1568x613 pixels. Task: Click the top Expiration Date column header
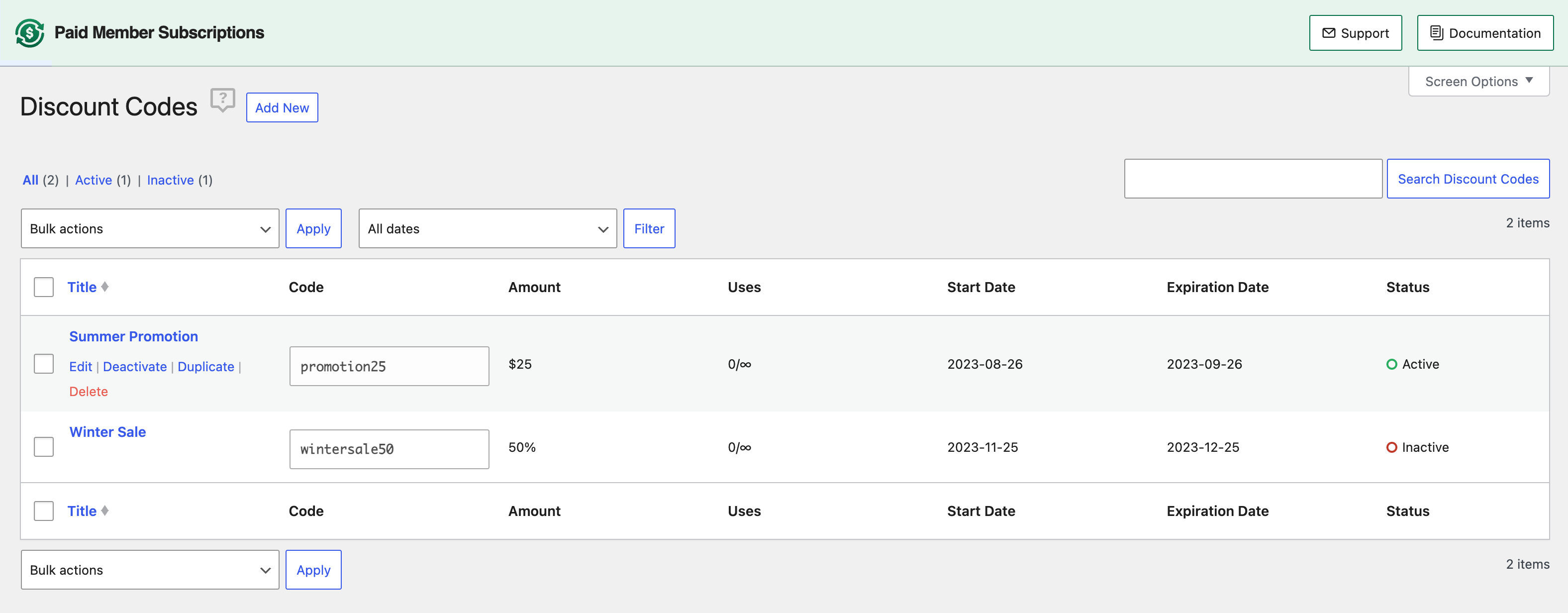click(1217, 287)
